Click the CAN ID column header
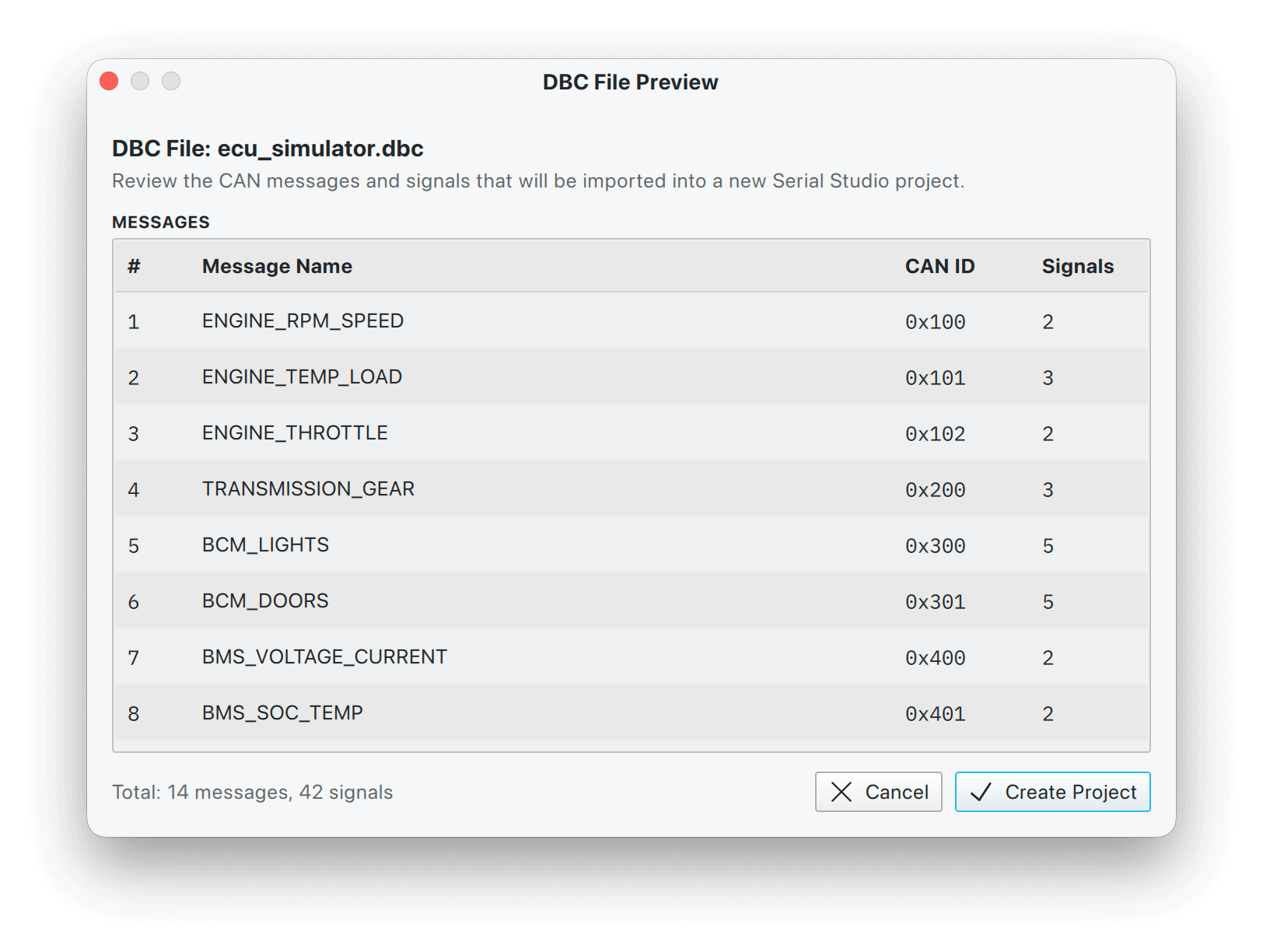1263x952 pixels. pyautogui.click(x=939, y=266)
